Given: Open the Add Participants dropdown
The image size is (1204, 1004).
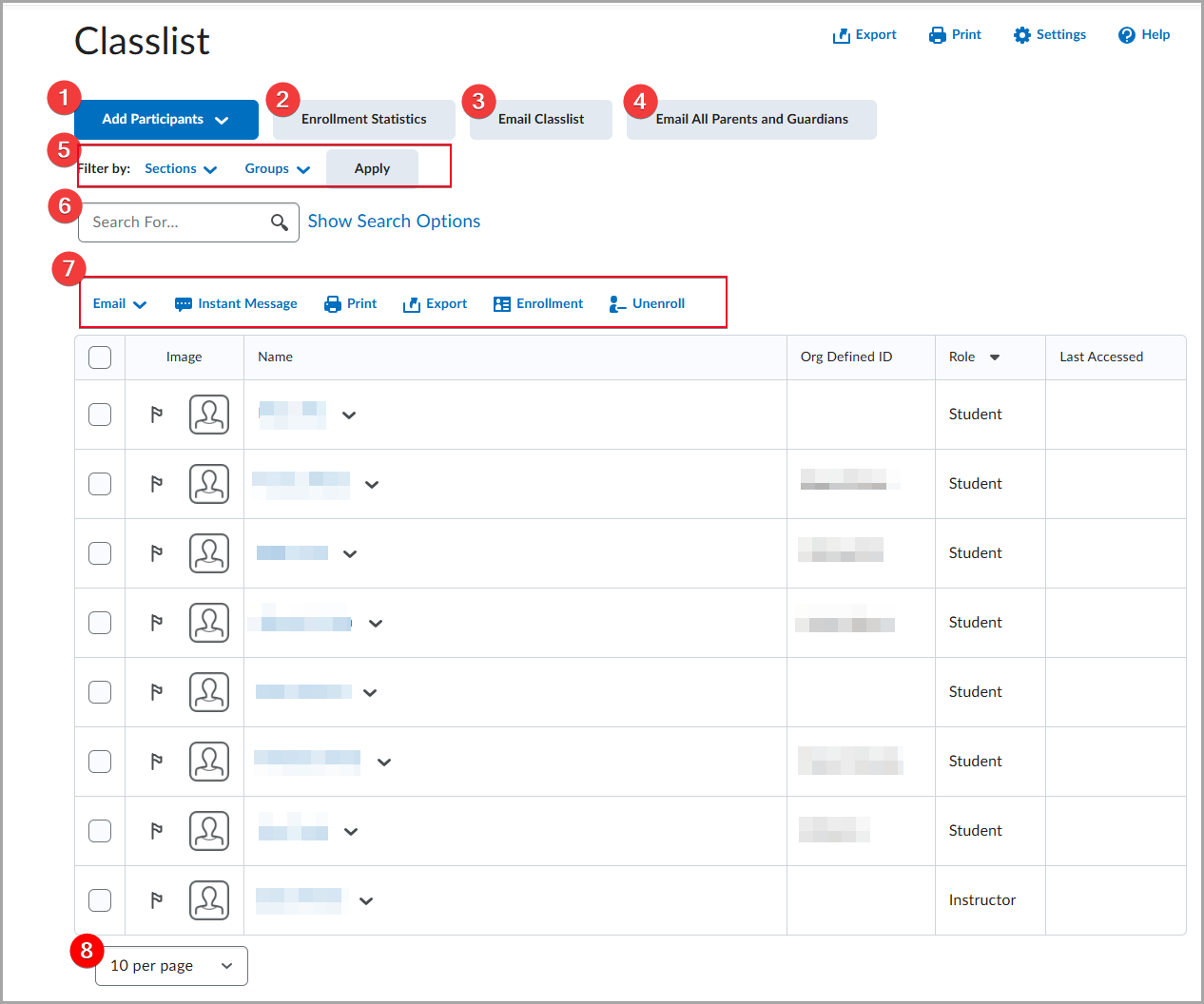Looking at the screenshot, I should click(165, 119).
